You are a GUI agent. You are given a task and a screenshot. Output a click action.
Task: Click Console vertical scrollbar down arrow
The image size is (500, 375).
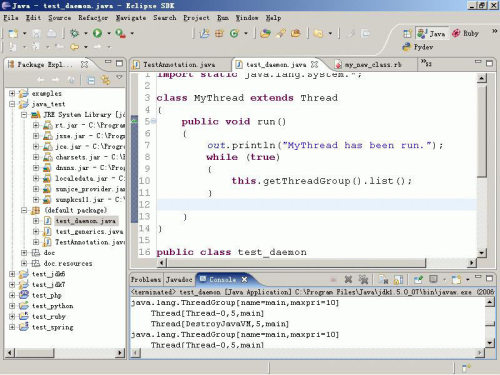coord(490,342)
